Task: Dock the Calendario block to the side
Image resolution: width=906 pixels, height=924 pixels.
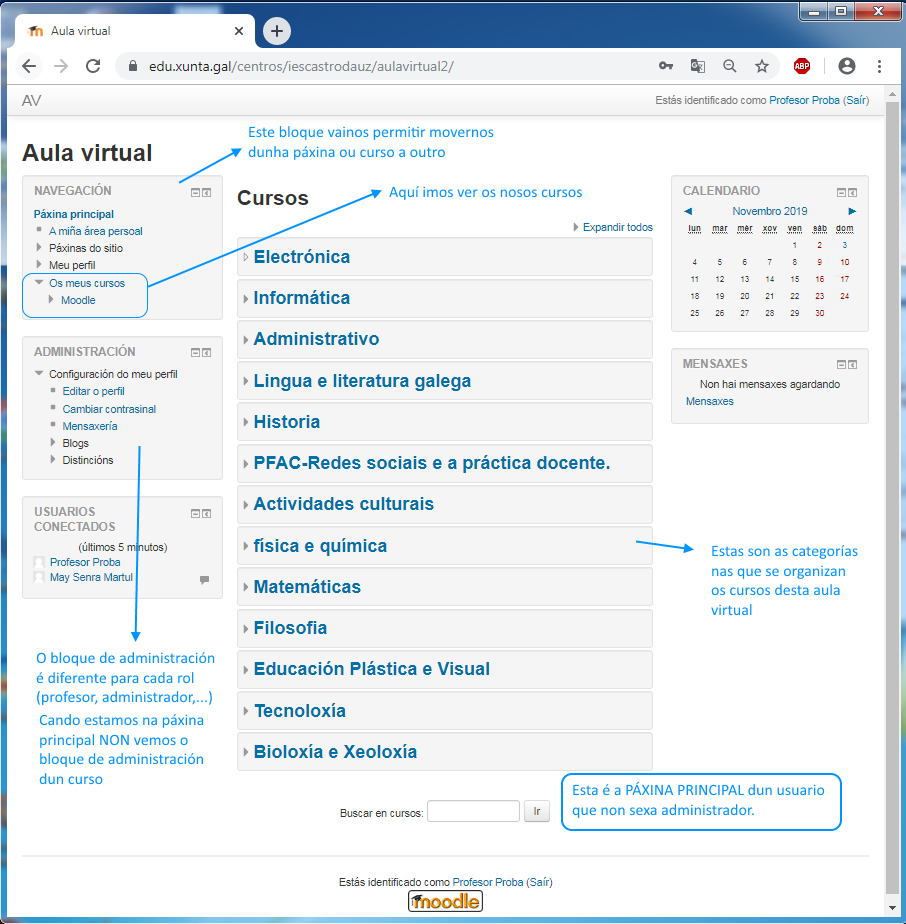Action: [x=852, y=192]
